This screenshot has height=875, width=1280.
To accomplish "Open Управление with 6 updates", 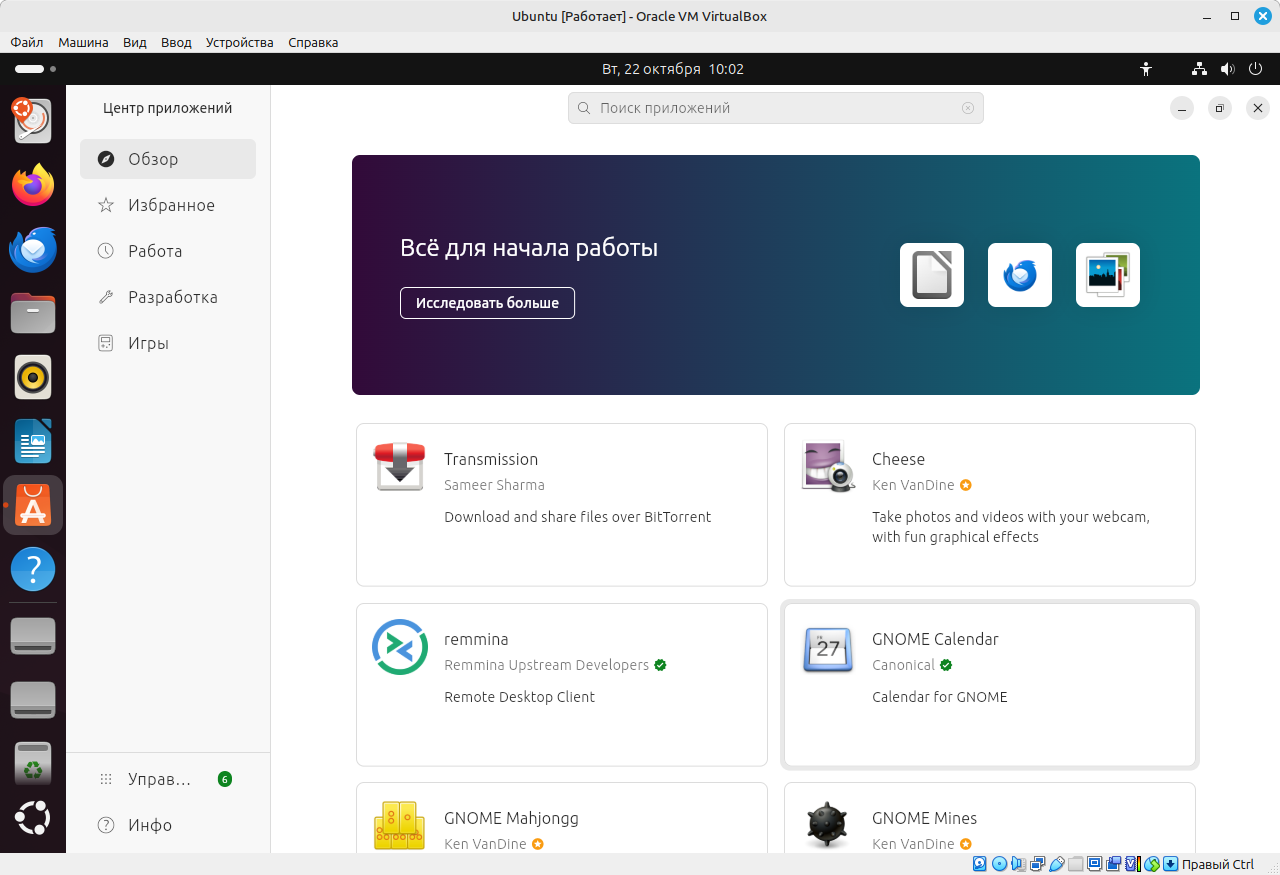I will pyautogui.click(x=168, y=779).
